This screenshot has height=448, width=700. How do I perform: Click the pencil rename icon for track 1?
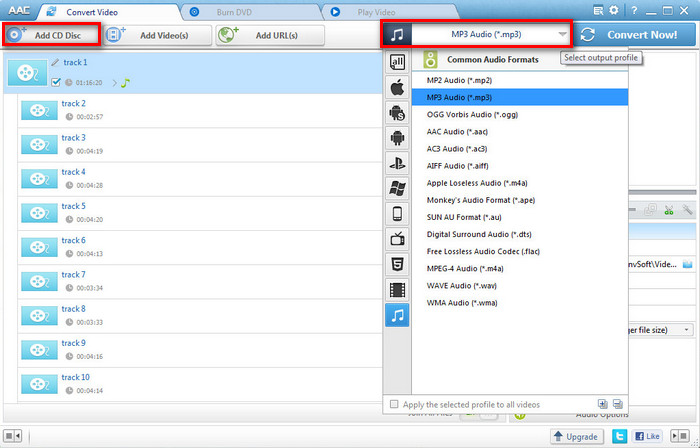click(x=55, y=62)
